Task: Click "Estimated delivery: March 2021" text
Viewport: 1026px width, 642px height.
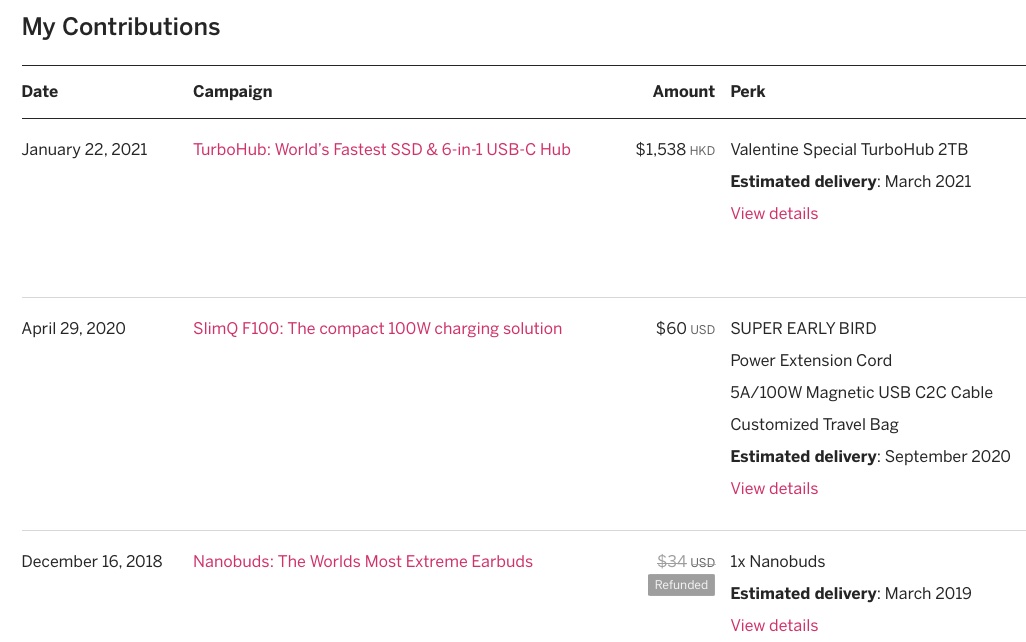Action: click(x=851, y=181)
